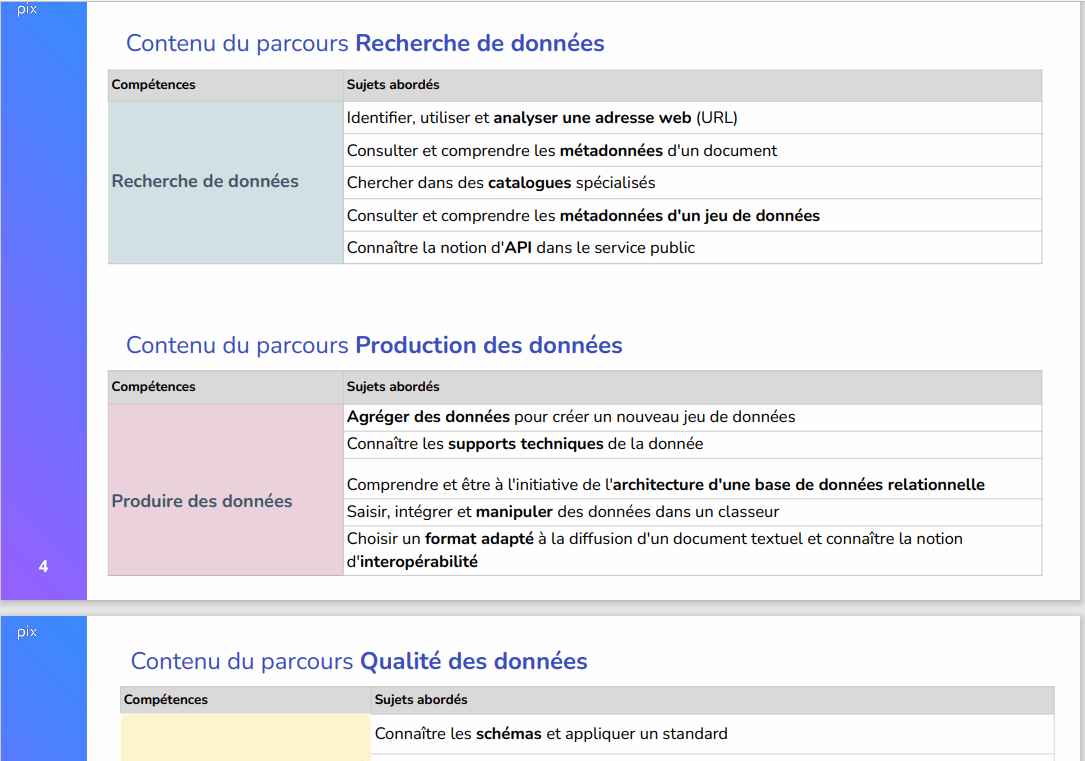Select heading 'Contenu du parcours Qualité des données'
1085x761 pixels.
coord(359,661)
